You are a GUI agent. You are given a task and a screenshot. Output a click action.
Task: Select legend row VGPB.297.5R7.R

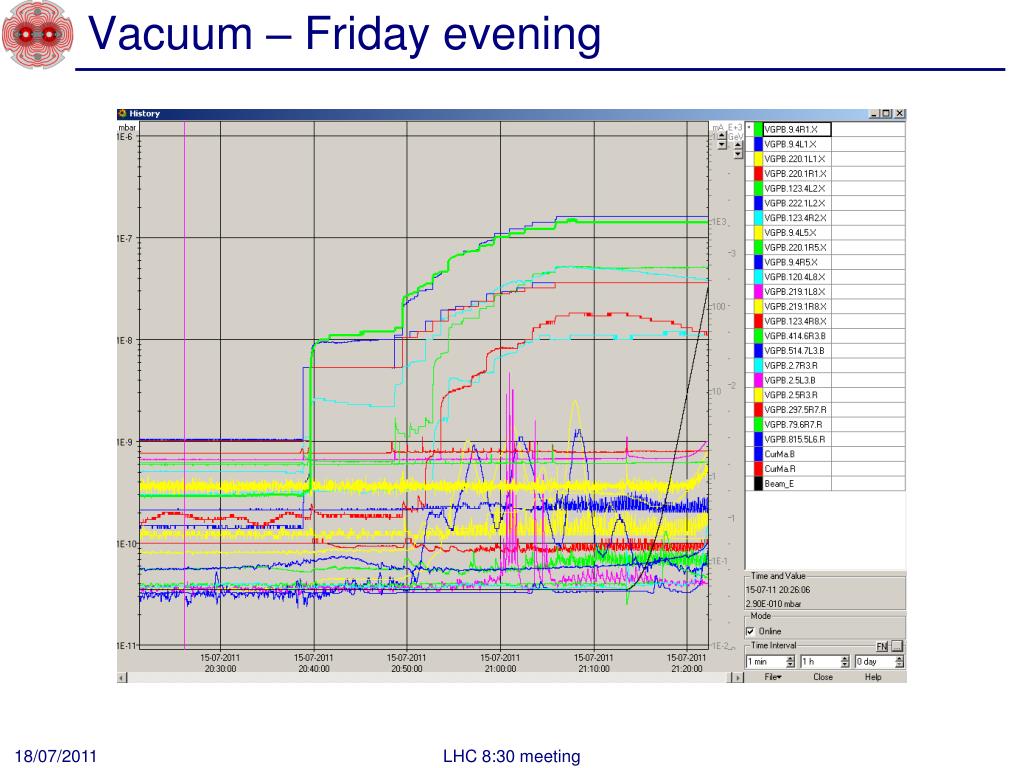tap(825, 409)
